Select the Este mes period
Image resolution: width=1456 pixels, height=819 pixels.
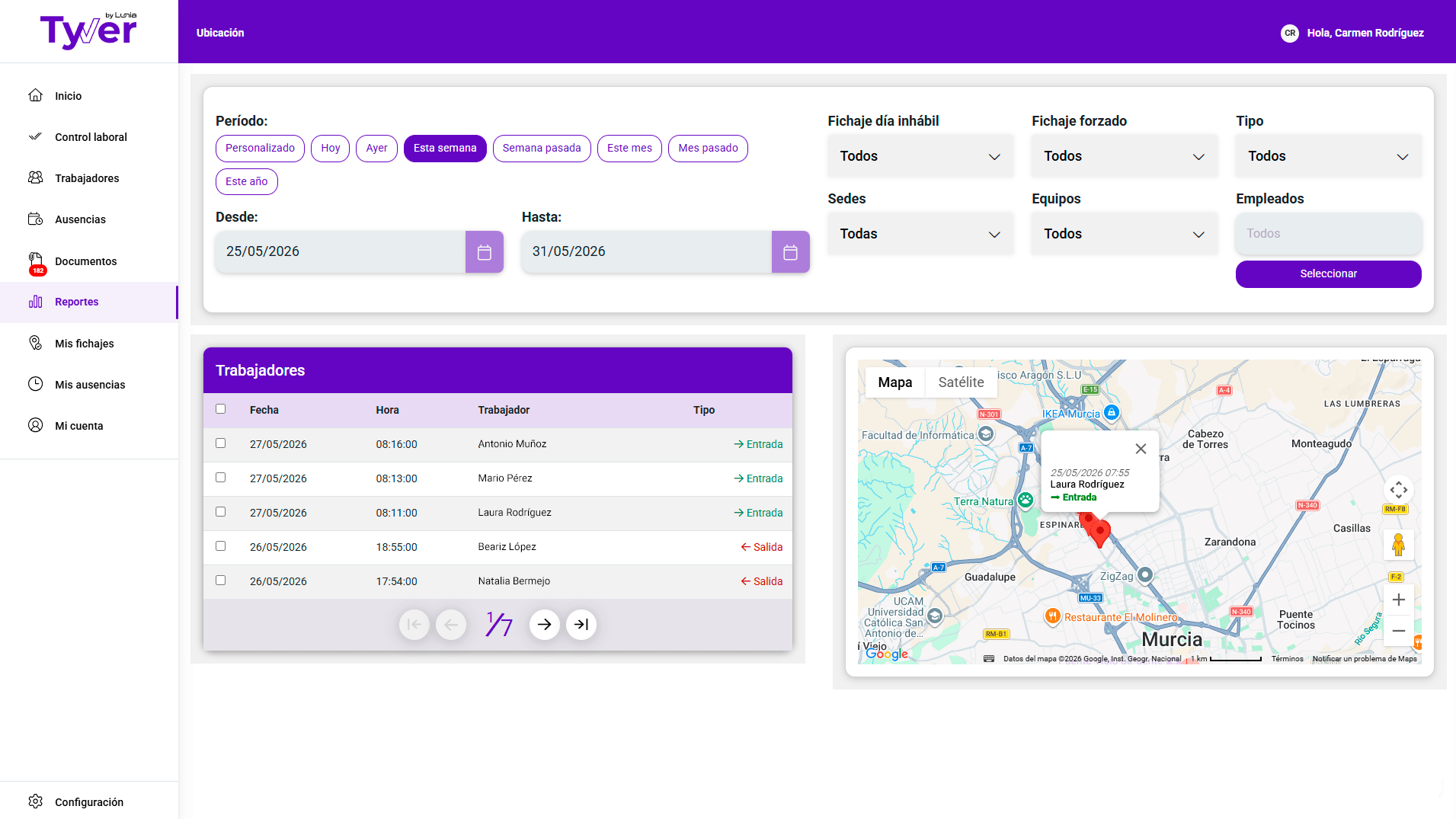click(629, 149)
